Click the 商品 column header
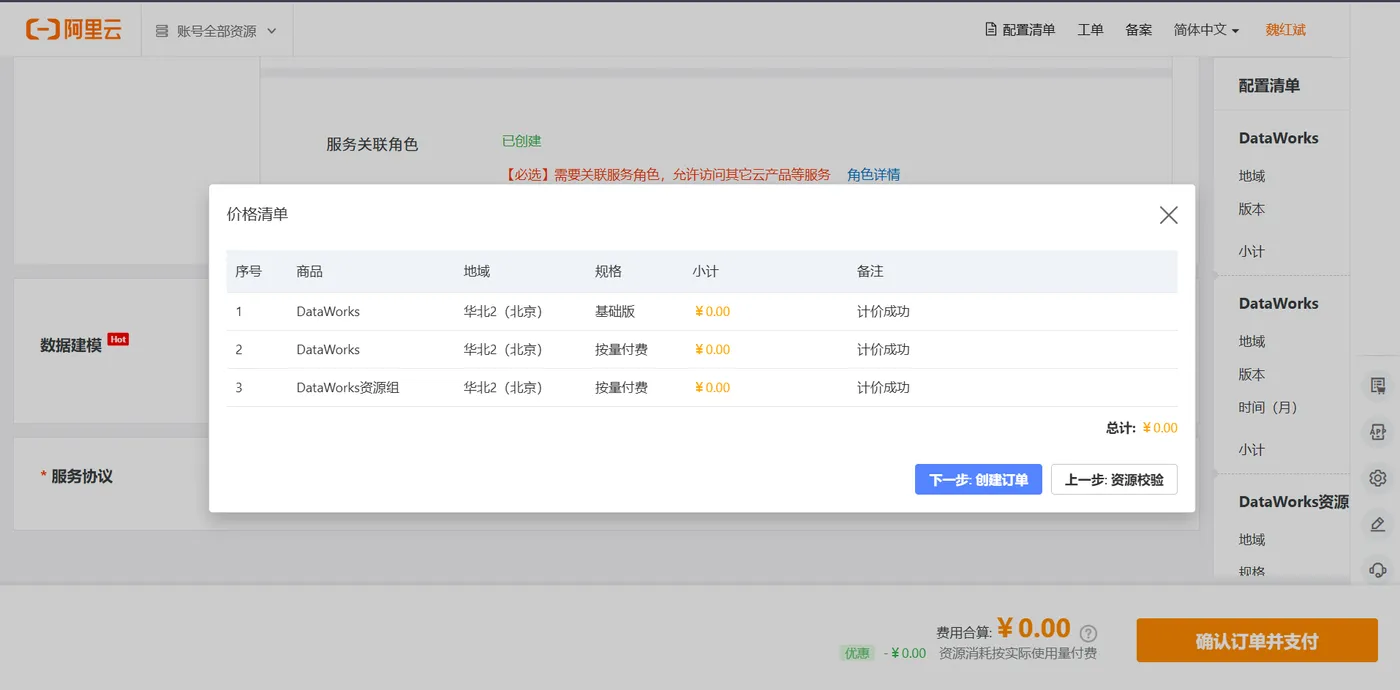 [x=310, y=271]
